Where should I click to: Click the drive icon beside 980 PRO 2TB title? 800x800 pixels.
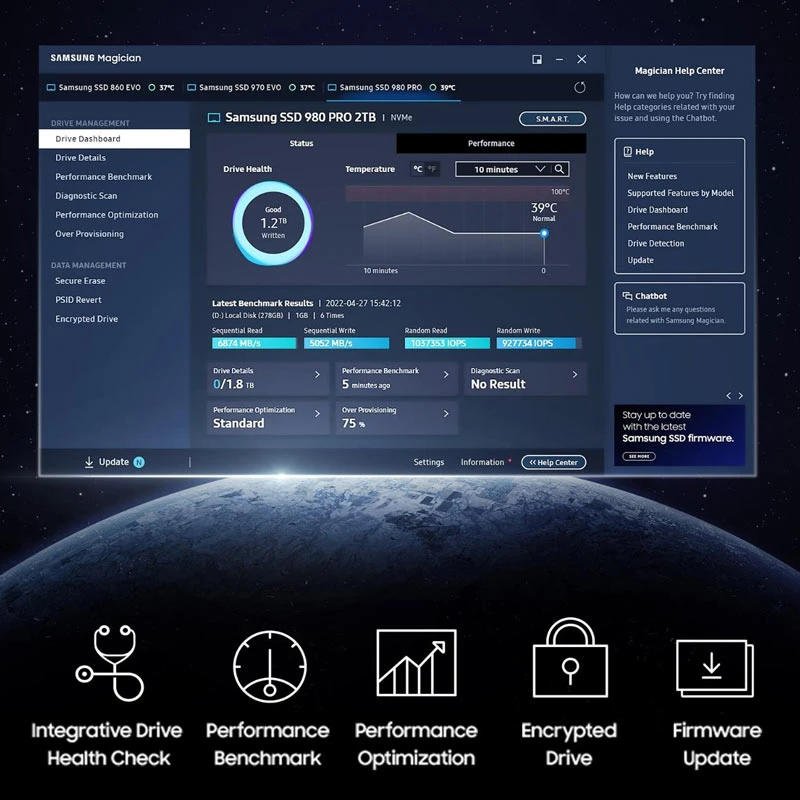[214, 118]
